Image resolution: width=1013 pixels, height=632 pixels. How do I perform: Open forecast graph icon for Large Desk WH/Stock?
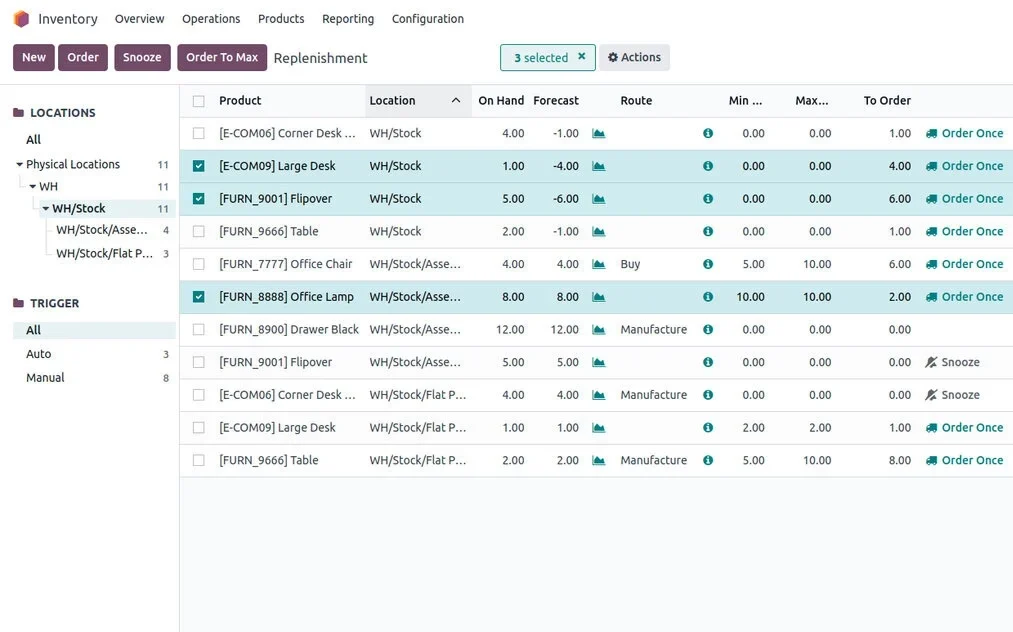pos(599,166)
